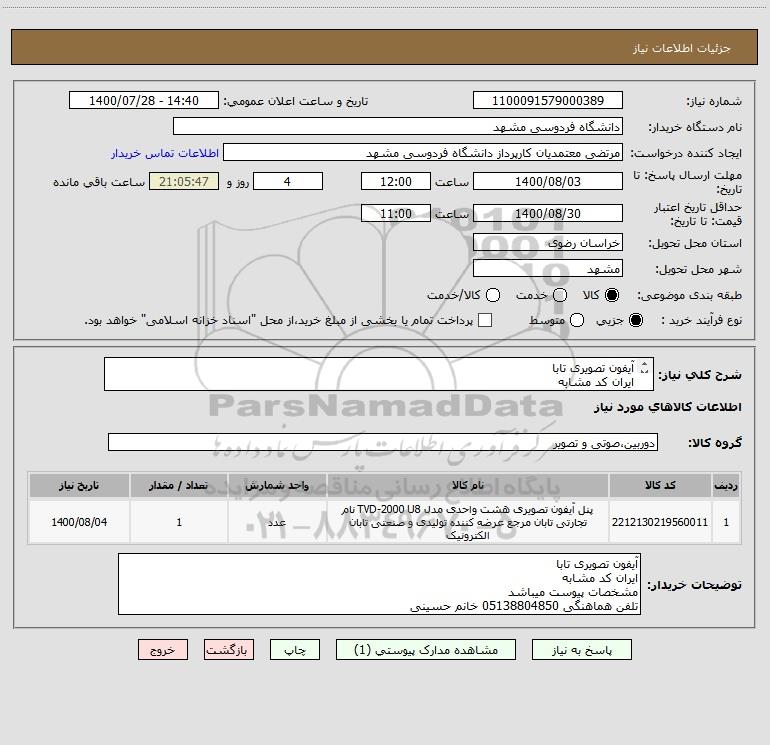
Task: Tick the اسناد خزانه اسلامی payment checkbox
Action: pyautogui.click(x=485, y=320)
